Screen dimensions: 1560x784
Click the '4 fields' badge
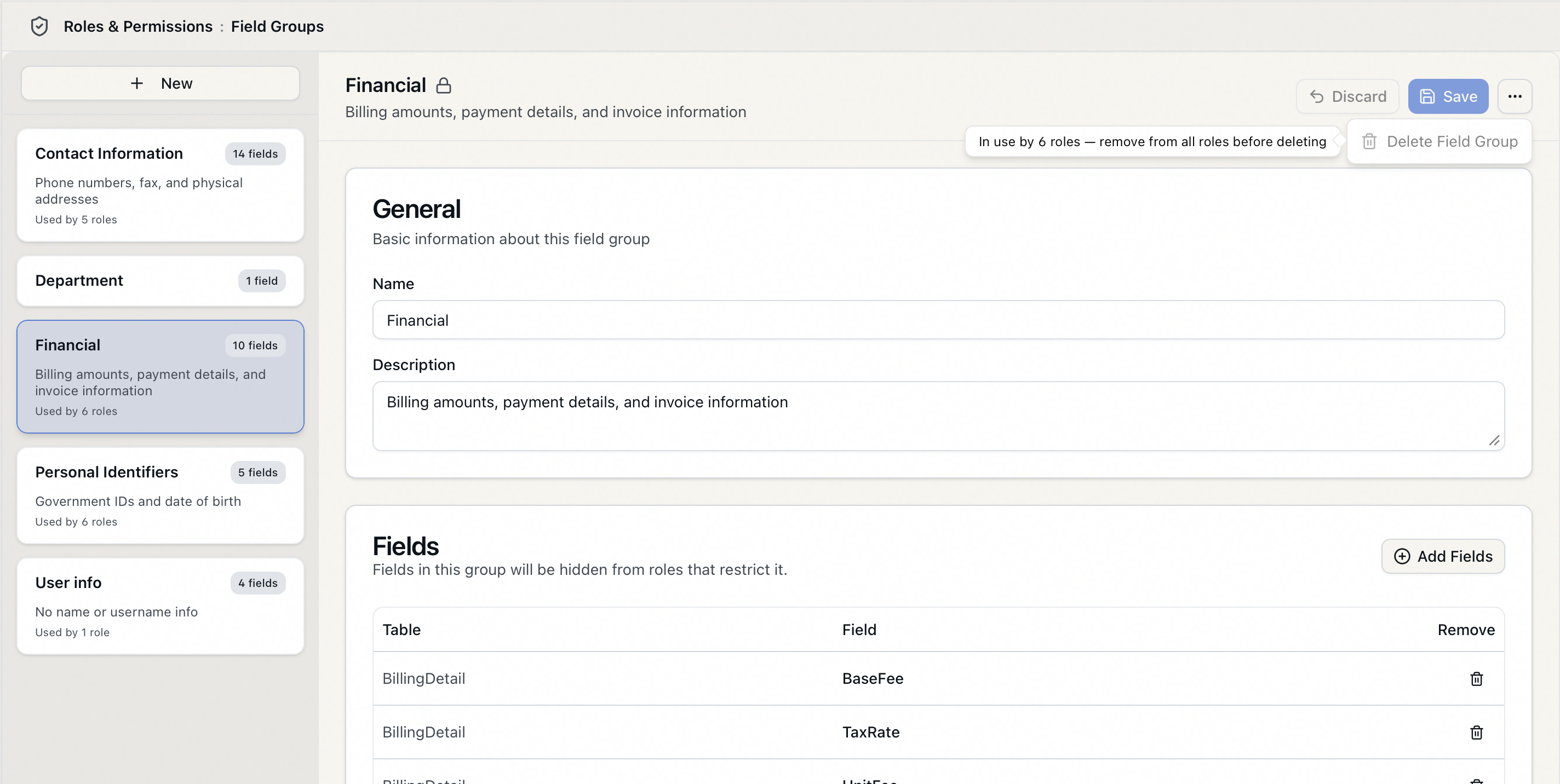point(258,583)
